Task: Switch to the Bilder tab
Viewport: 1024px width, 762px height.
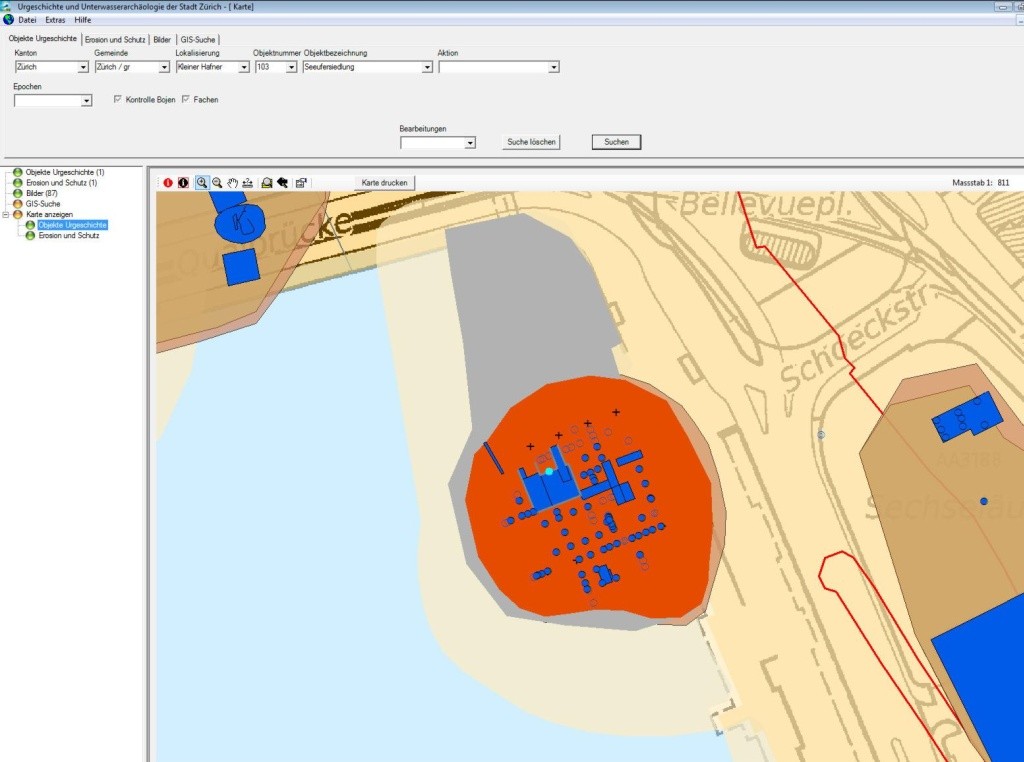Action: coord(162,40)
